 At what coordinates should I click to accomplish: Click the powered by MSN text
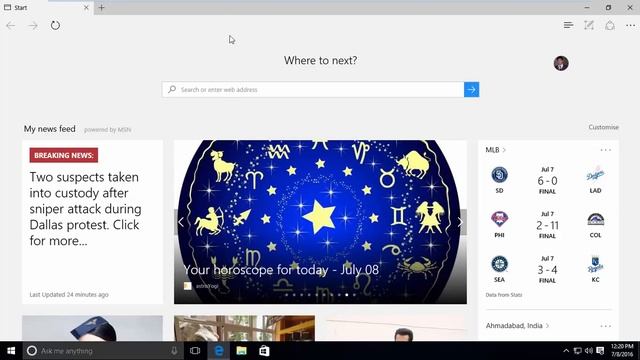click(108, 130)
